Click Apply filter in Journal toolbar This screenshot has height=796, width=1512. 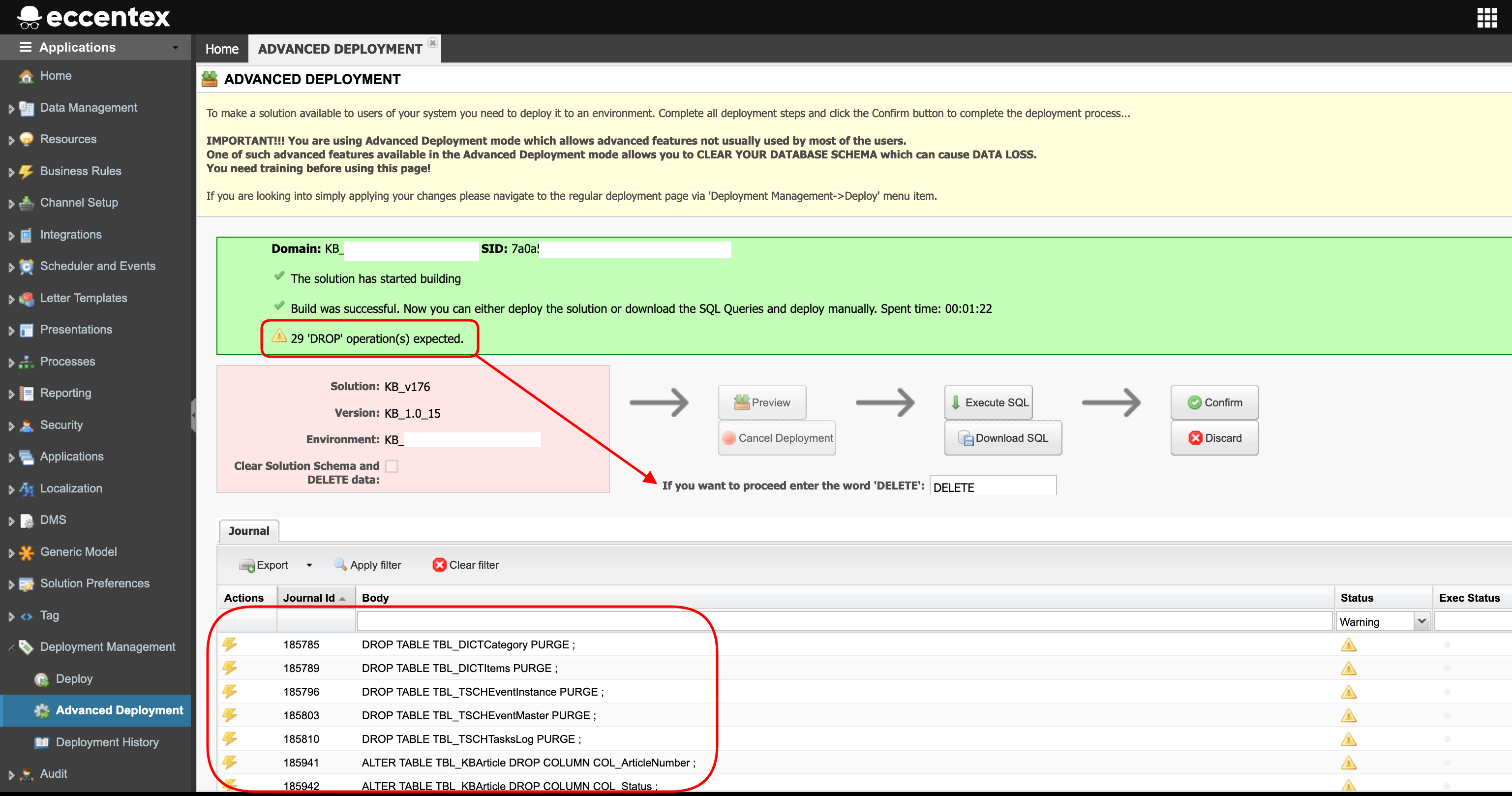coord(367,565)
